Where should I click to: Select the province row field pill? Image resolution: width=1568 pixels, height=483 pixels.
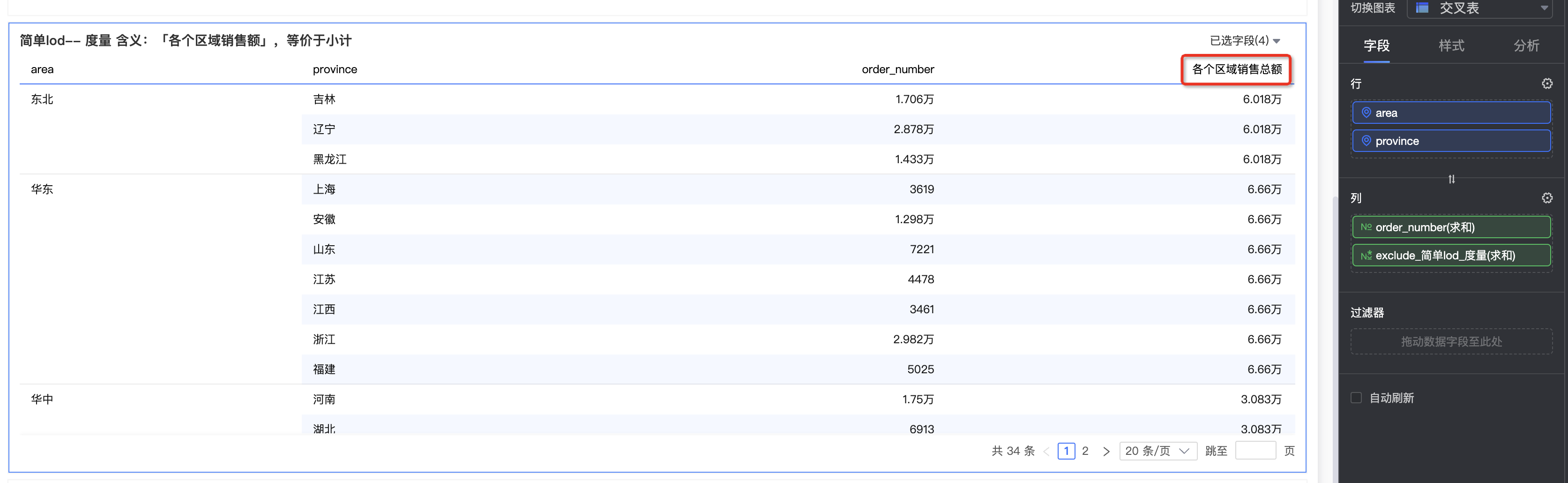coord(1451,141)
